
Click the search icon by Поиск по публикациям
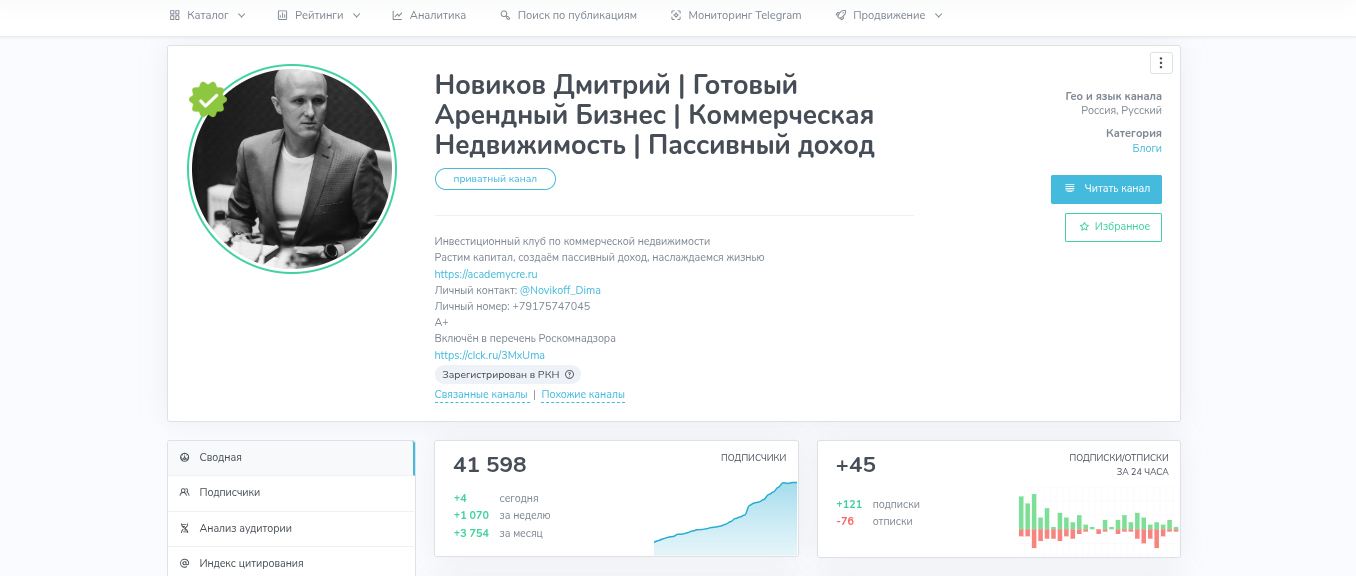[x=505, y=15]
